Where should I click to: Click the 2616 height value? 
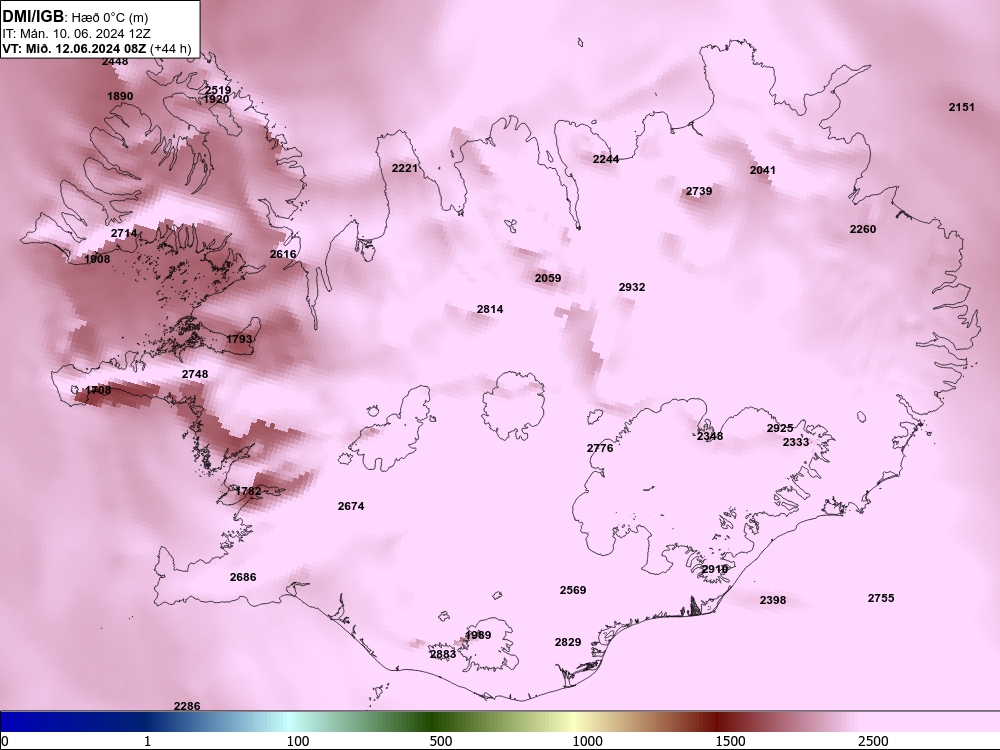point(283,254)
